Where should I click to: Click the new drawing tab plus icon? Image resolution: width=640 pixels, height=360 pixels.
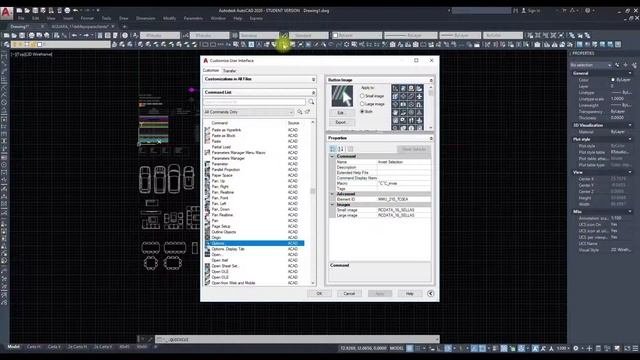[125, 27]
